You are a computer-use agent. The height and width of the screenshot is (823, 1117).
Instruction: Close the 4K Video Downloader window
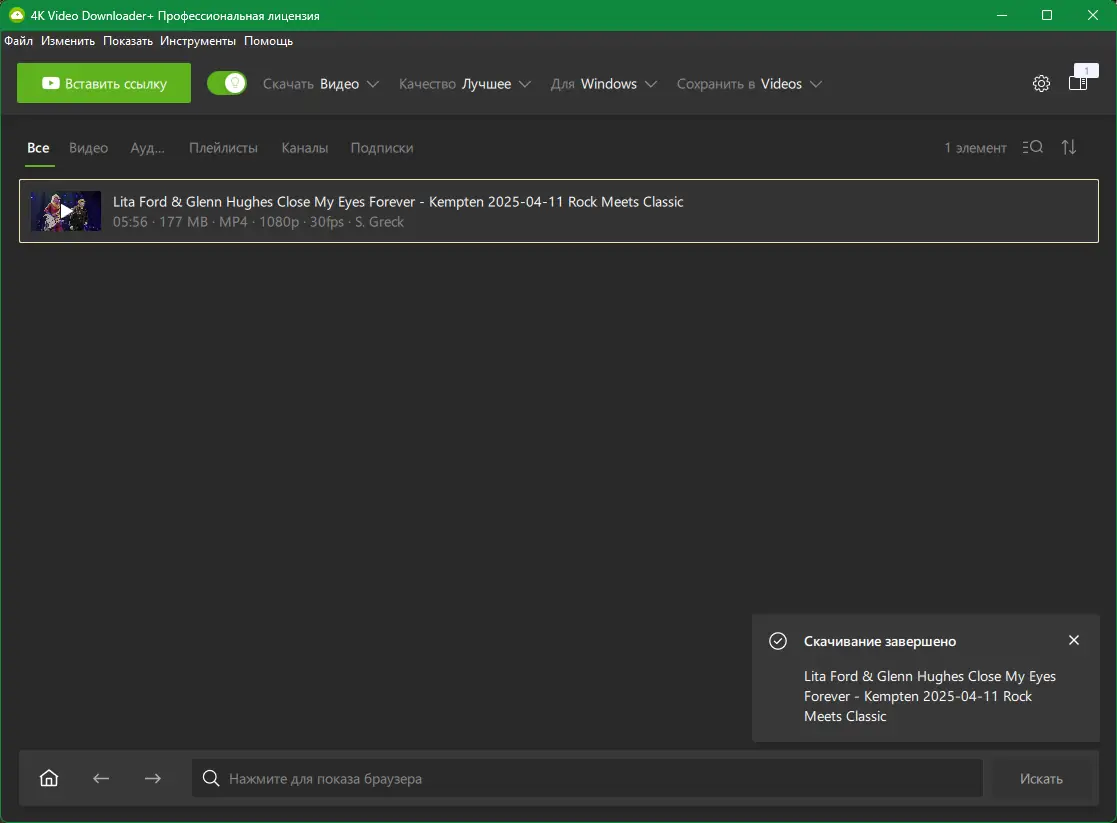click(x=1092, y=15)
